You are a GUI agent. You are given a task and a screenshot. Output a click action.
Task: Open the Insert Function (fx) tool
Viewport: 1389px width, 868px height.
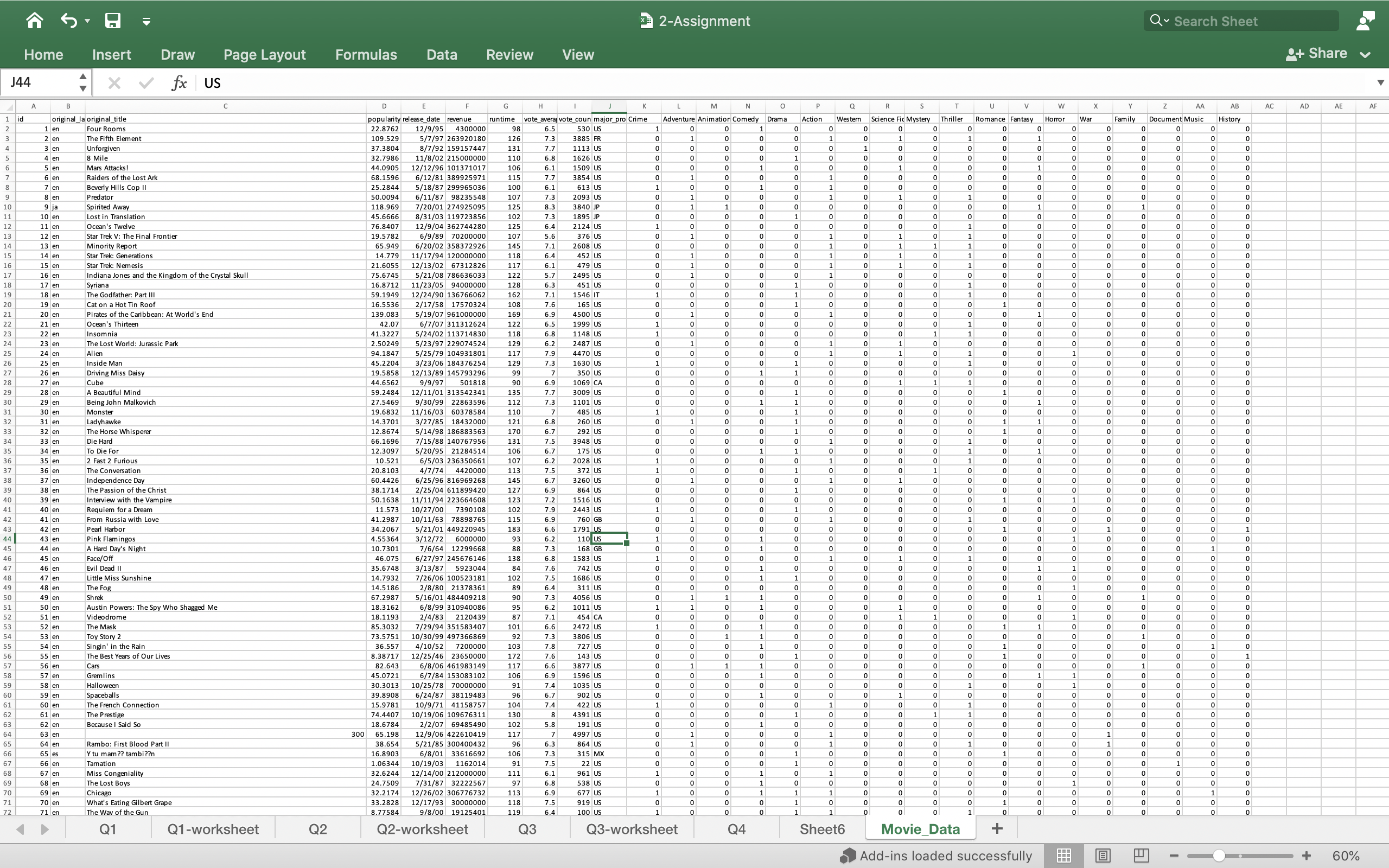coord(180,82)
